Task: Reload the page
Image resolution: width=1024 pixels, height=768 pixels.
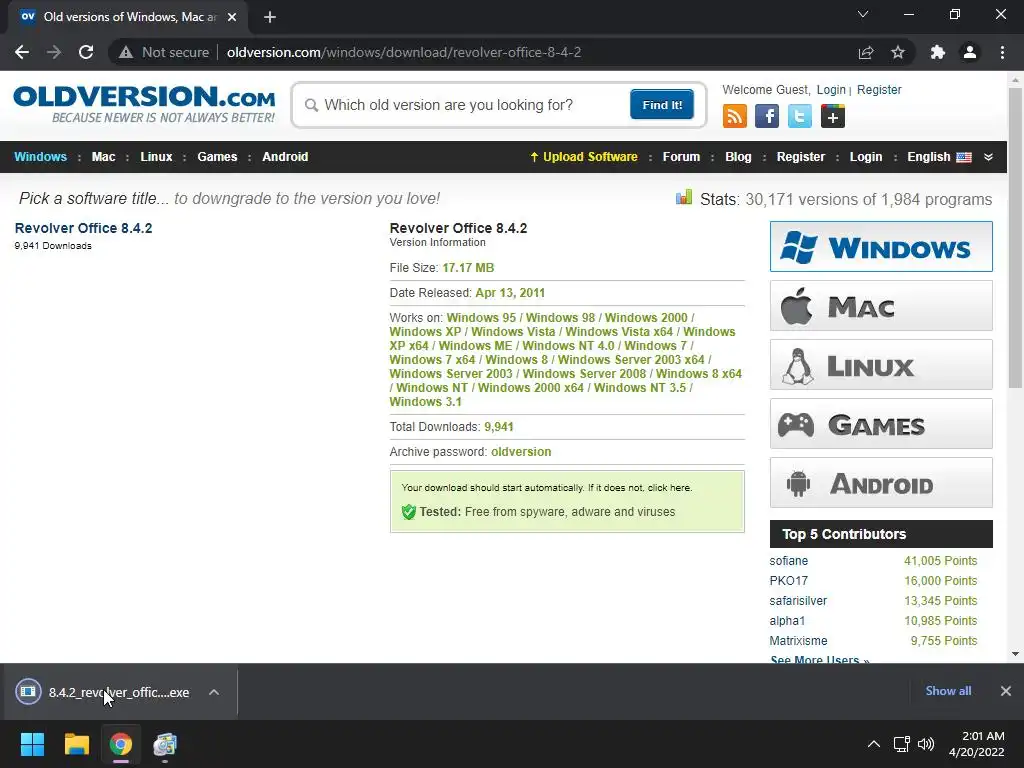Action: (x=86, y=52)
